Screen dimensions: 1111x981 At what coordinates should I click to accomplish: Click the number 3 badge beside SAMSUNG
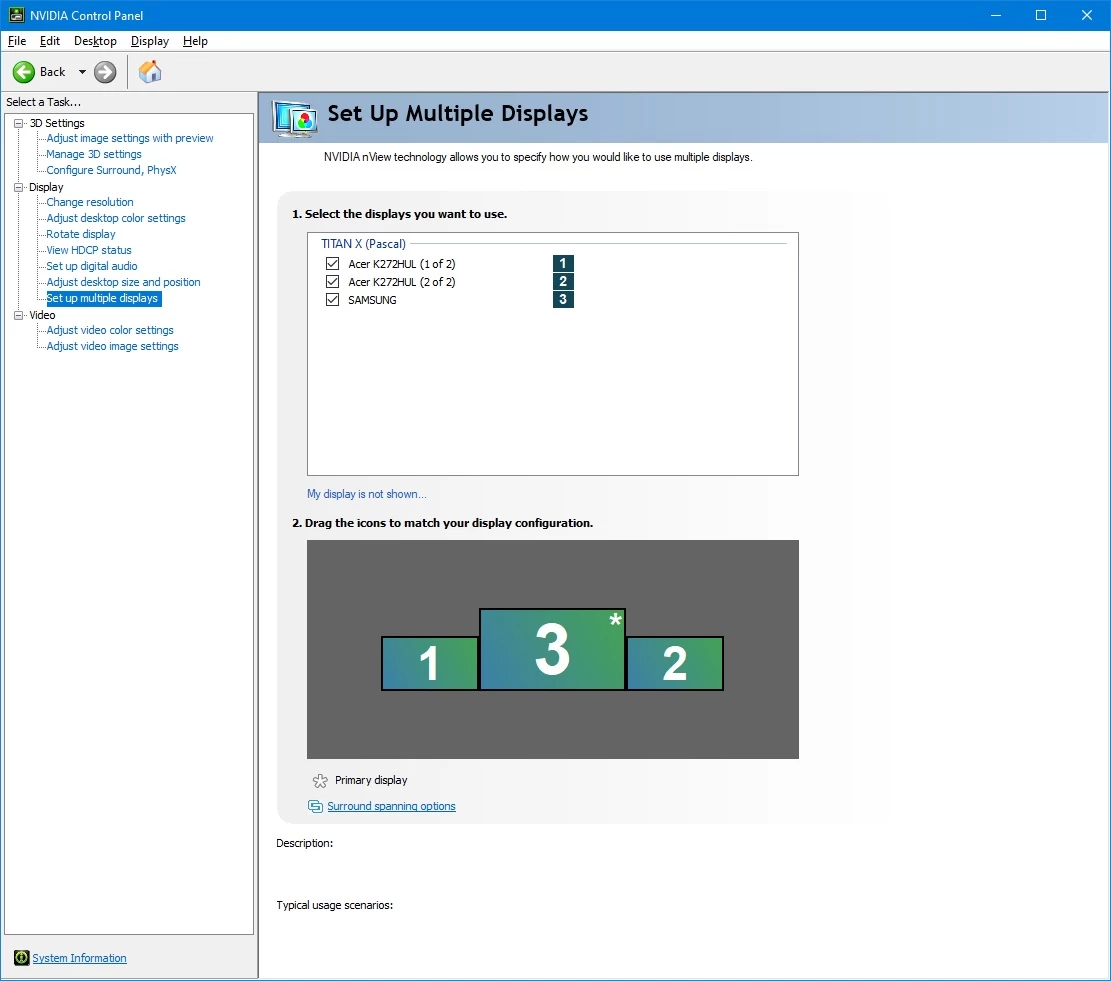563,299
